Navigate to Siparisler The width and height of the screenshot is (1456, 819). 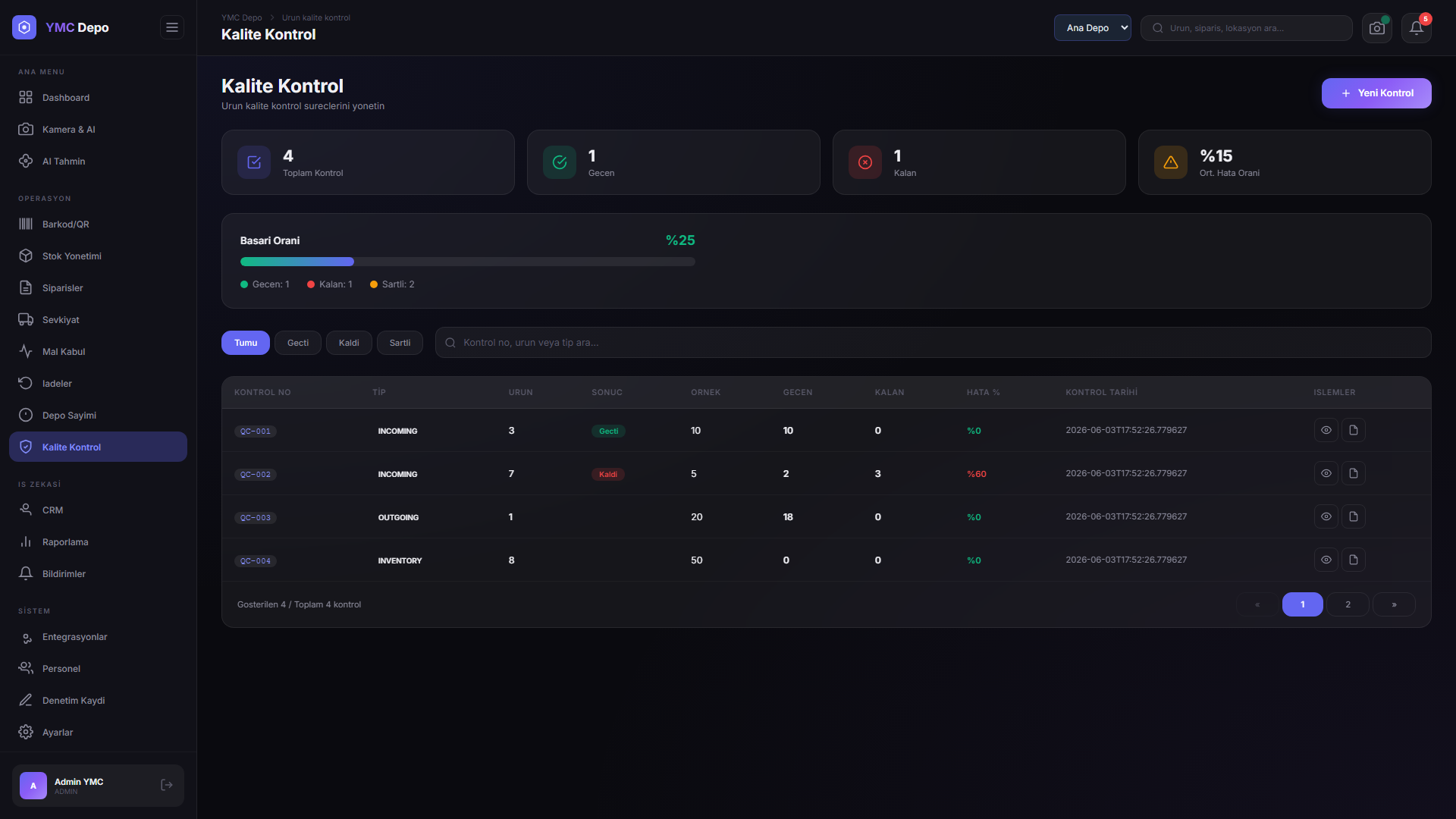coord(98,288)
